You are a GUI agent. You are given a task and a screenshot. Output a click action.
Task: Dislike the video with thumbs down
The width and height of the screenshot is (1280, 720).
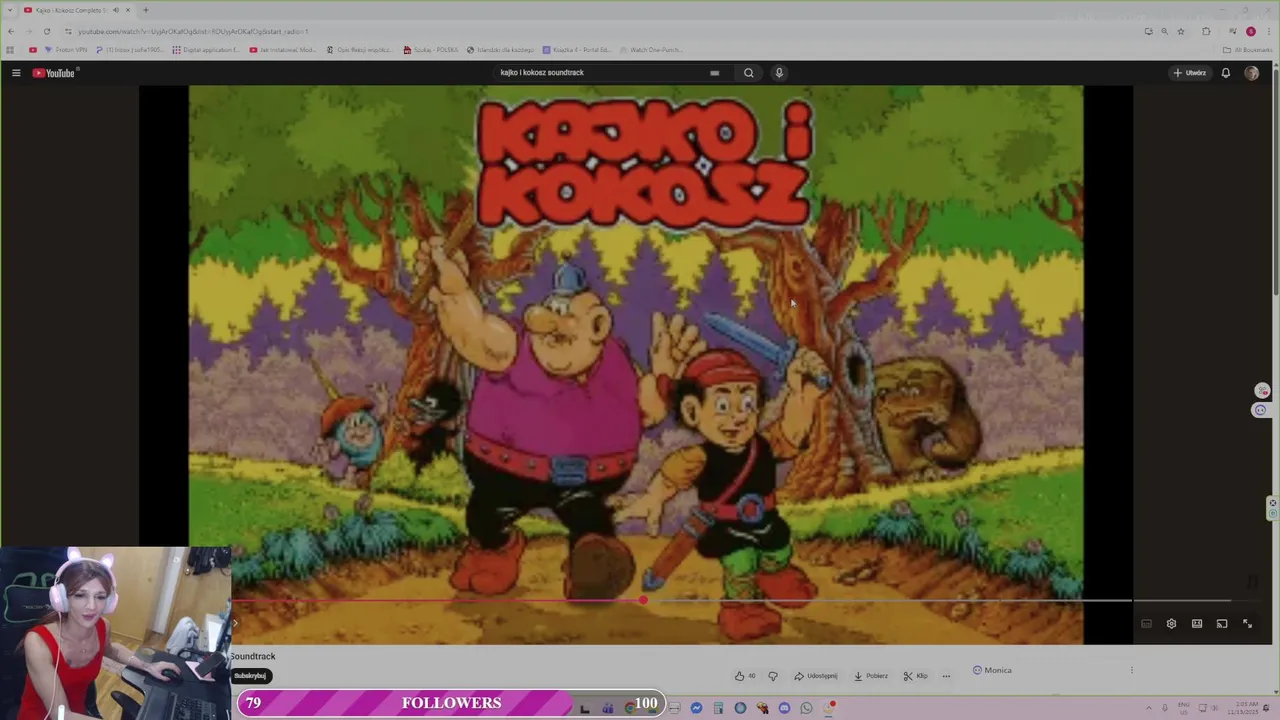773,676
